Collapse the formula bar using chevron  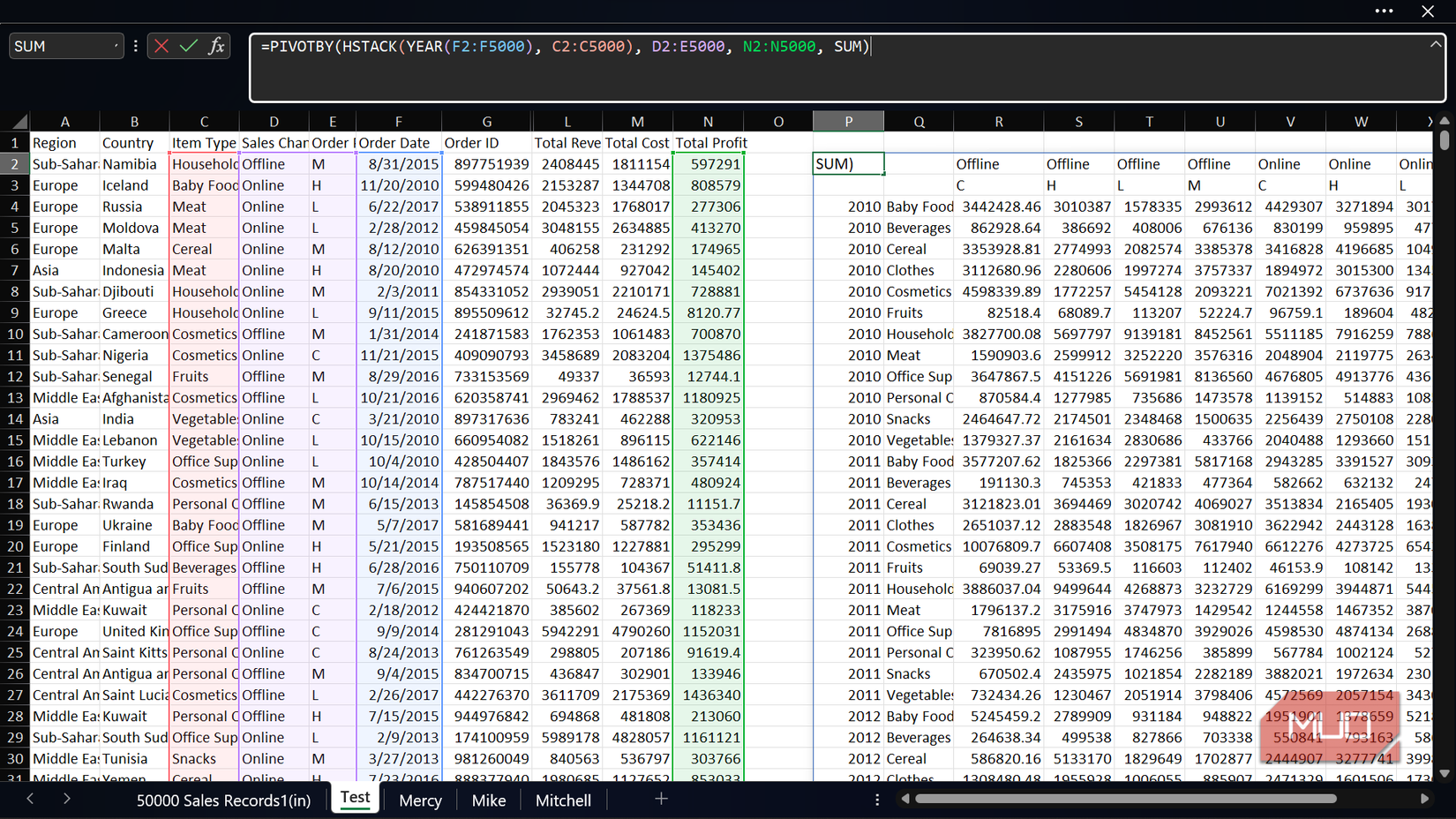(x=1435, y=44)
